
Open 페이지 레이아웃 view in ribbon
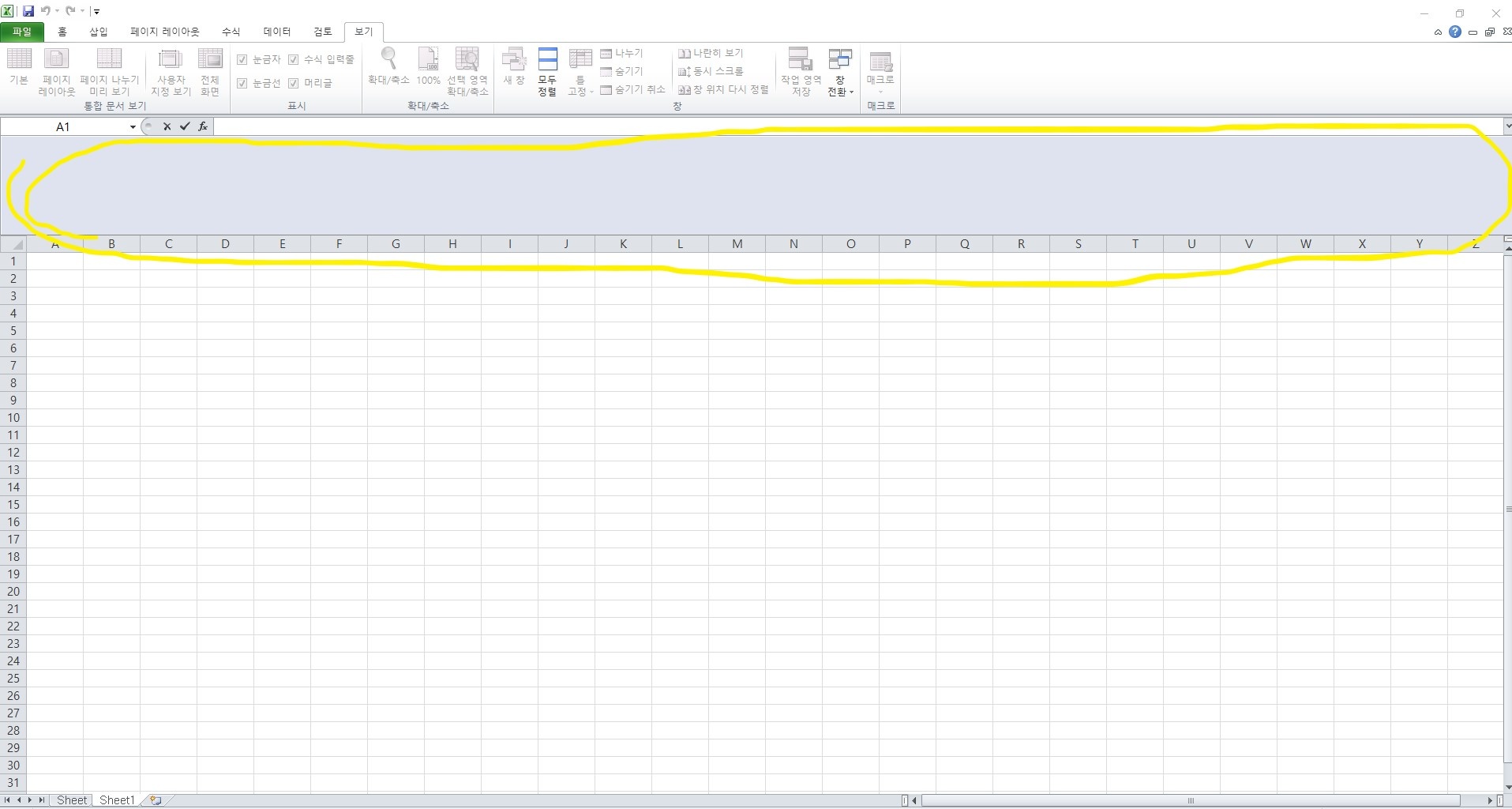coord(57,72)
